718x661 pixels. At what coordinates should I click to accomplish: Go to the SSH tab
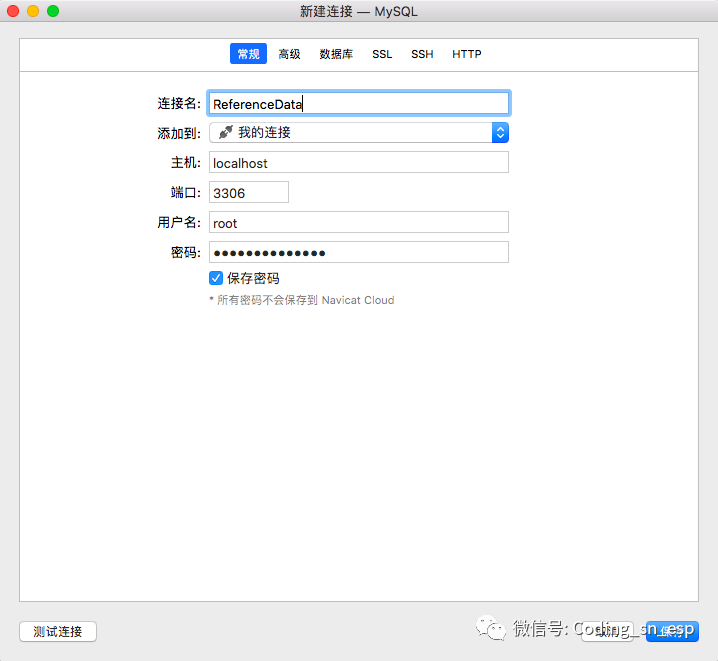pos(422,54)
